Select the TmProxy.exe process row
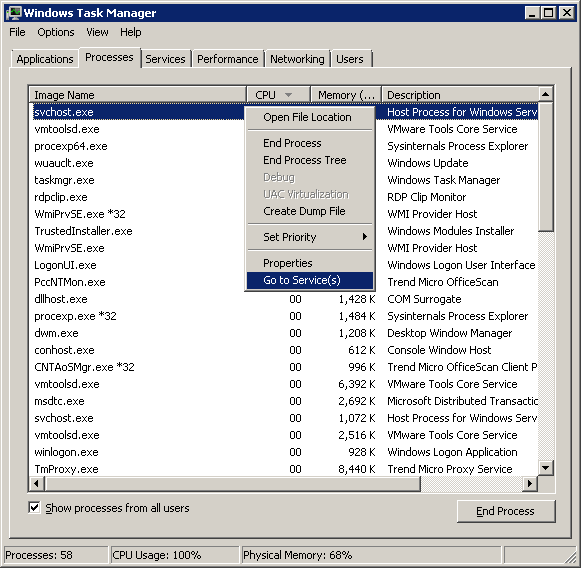 (283, 469)
